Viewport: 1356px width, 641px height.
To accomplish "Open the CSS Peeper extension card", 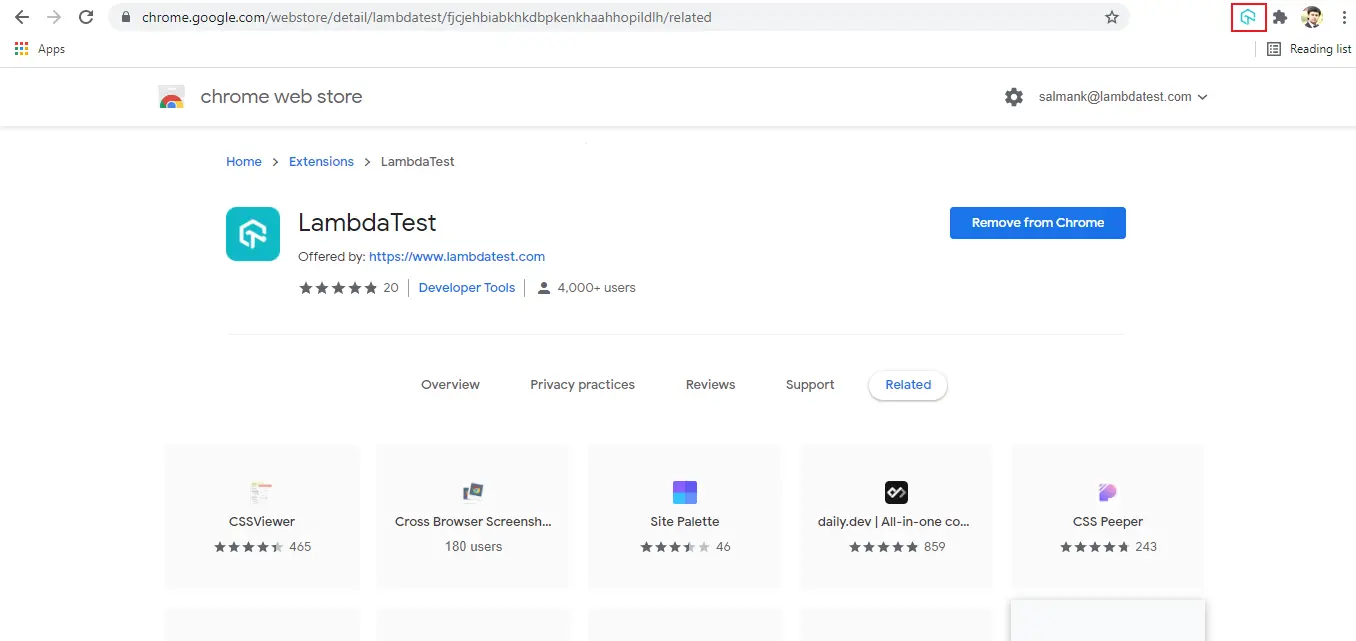I will coord(1107,516).
